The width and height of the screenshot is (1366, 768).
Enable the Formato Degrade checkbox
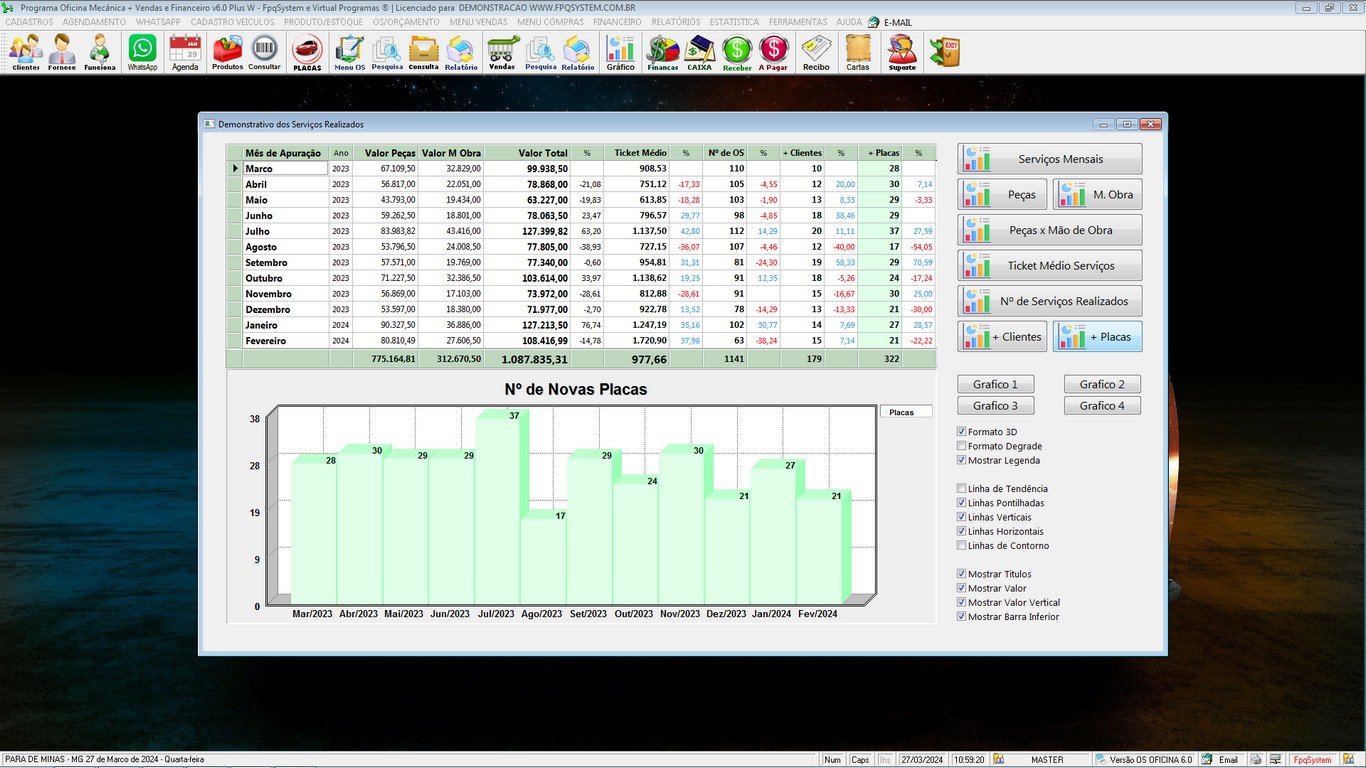tap(962, 447)
